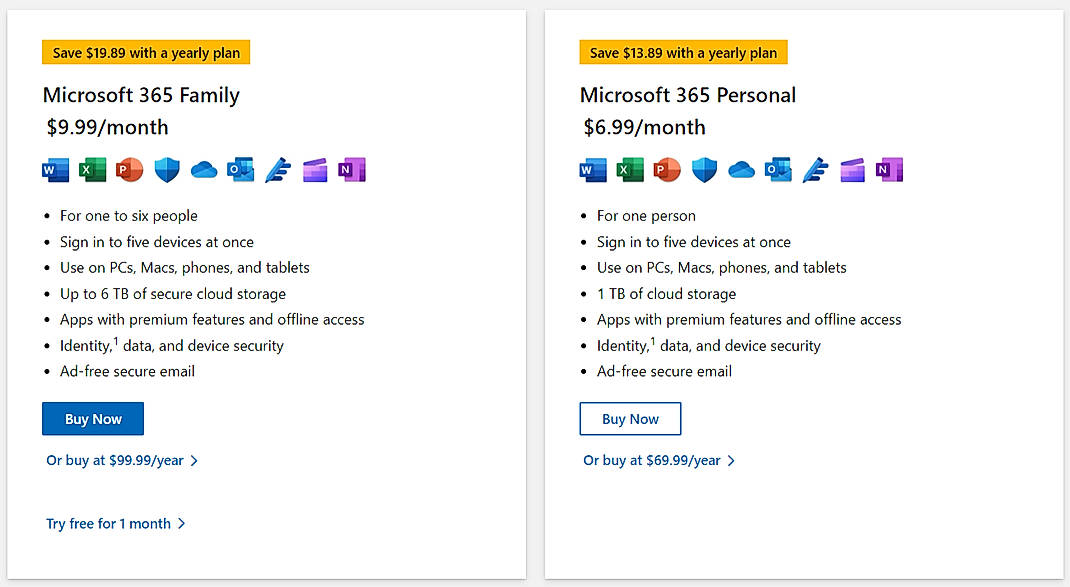The width and height of the screenshot is (1070, 587).
Task: Open the Word icon in the Family plan
Action: 55,170
